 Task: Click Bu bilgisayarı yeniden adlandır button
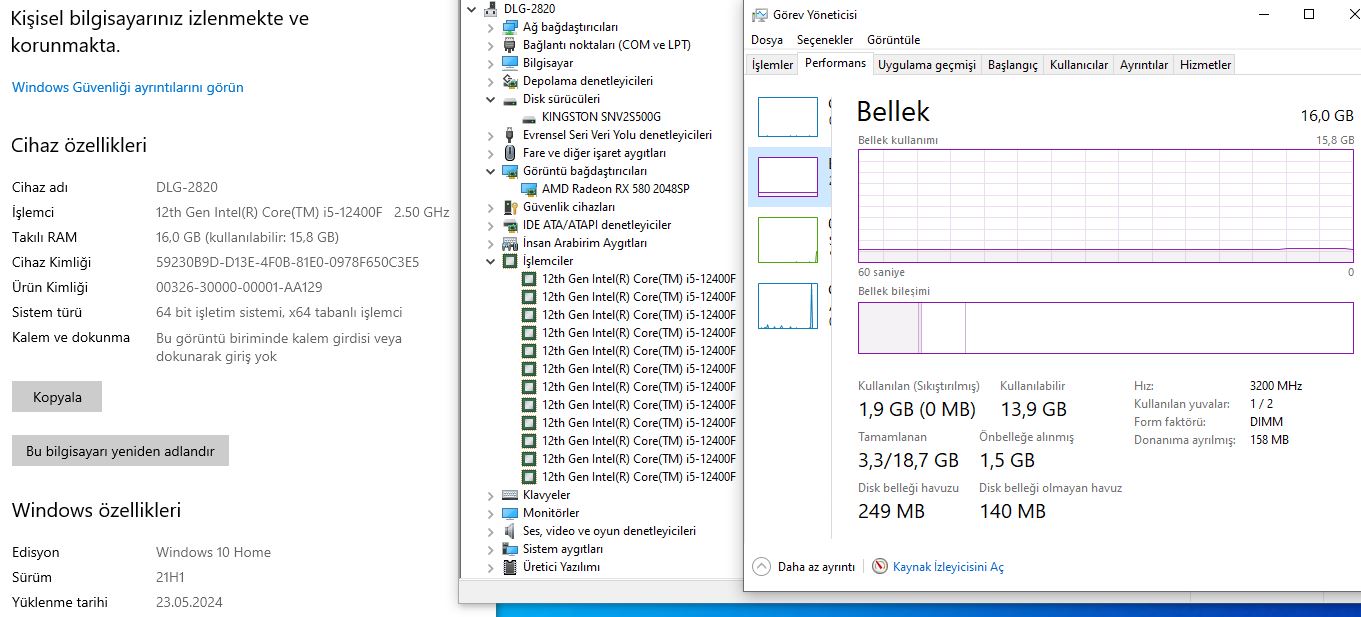pos(120,451)
